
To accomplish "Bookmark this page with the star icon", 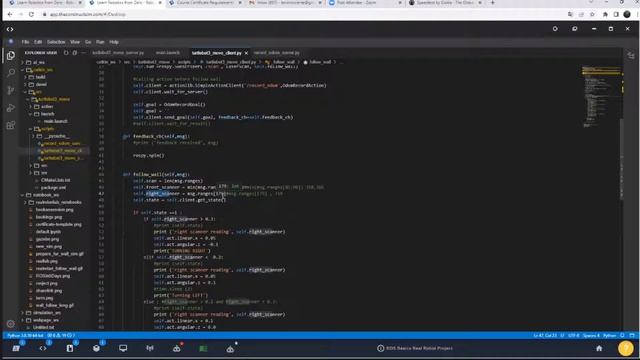I will click(593, 14).
